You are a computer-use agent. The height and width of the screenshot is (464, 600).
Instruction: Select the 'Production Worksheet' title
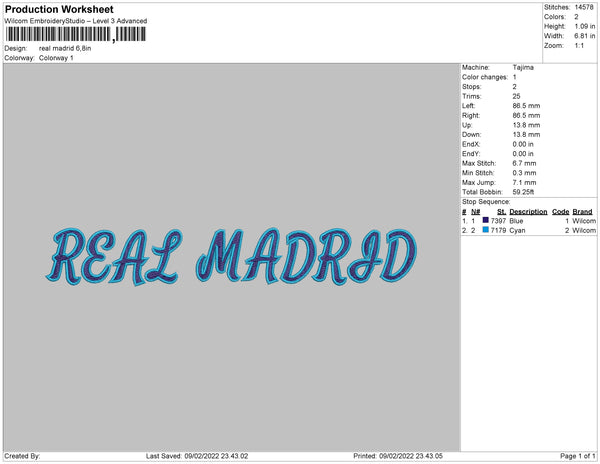pyautogui.click(x=59, y=9)
